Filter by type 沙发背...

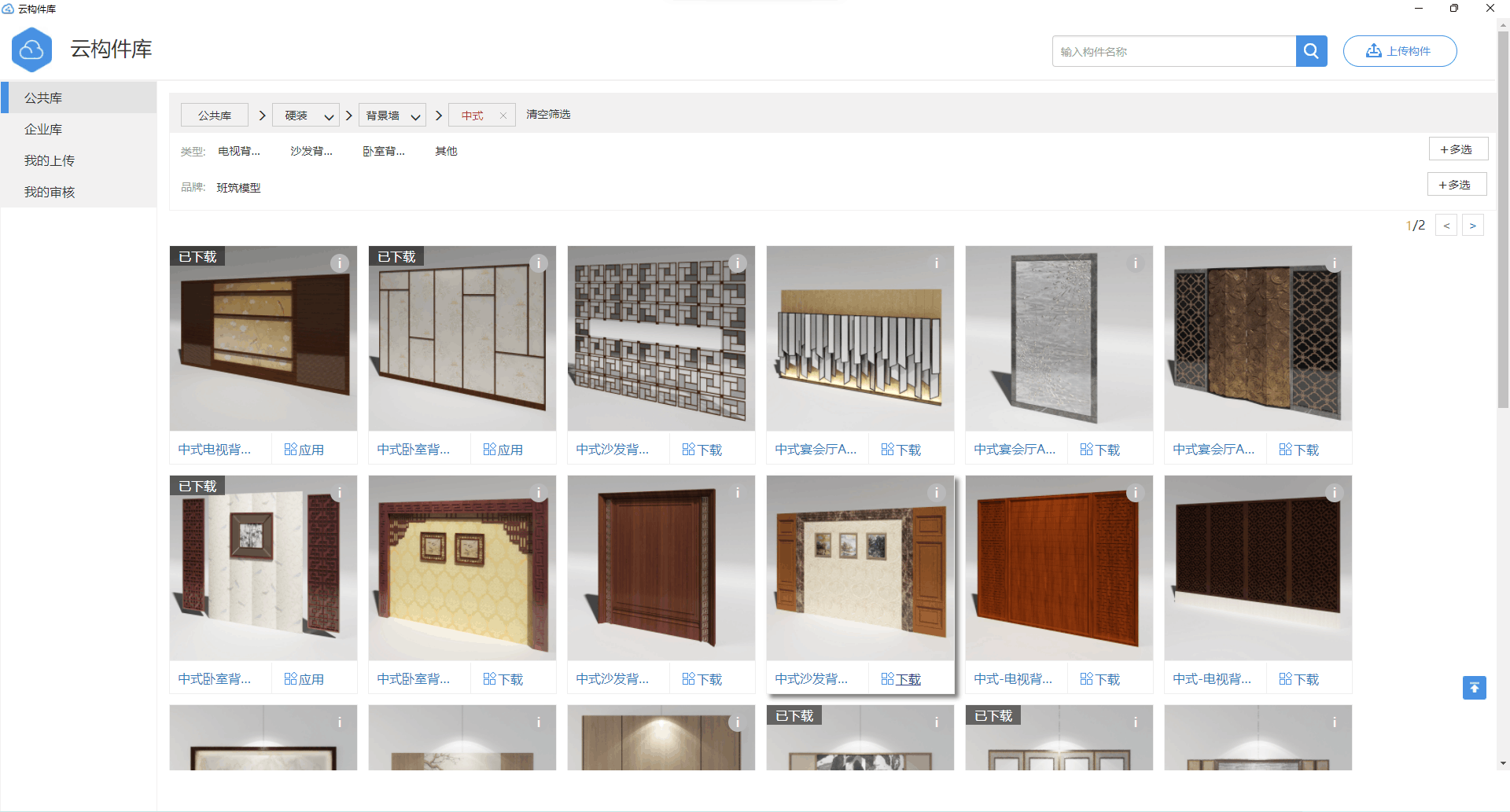tap(311, 151)
